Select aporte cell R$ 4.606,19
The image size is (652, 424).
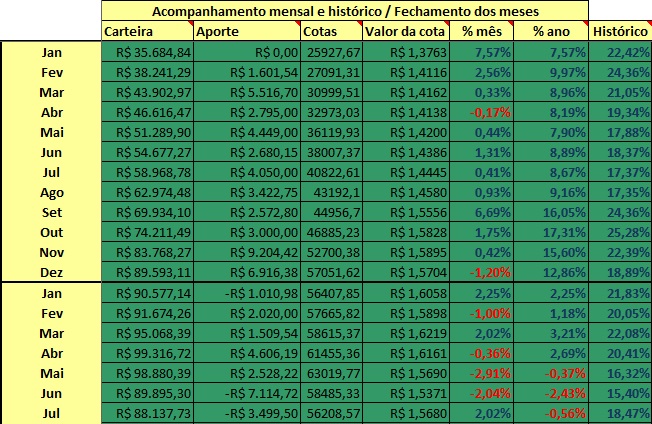coord(247,353)
